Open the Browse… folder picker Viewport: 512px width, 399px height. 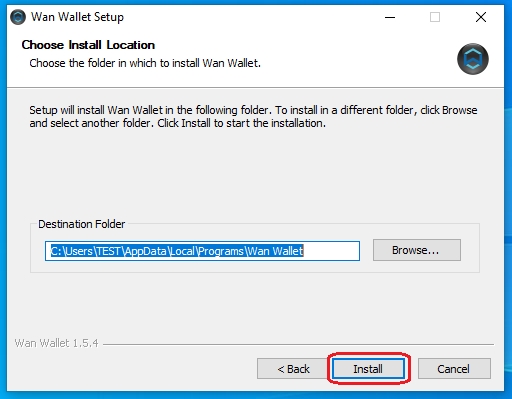coord(417,250)
